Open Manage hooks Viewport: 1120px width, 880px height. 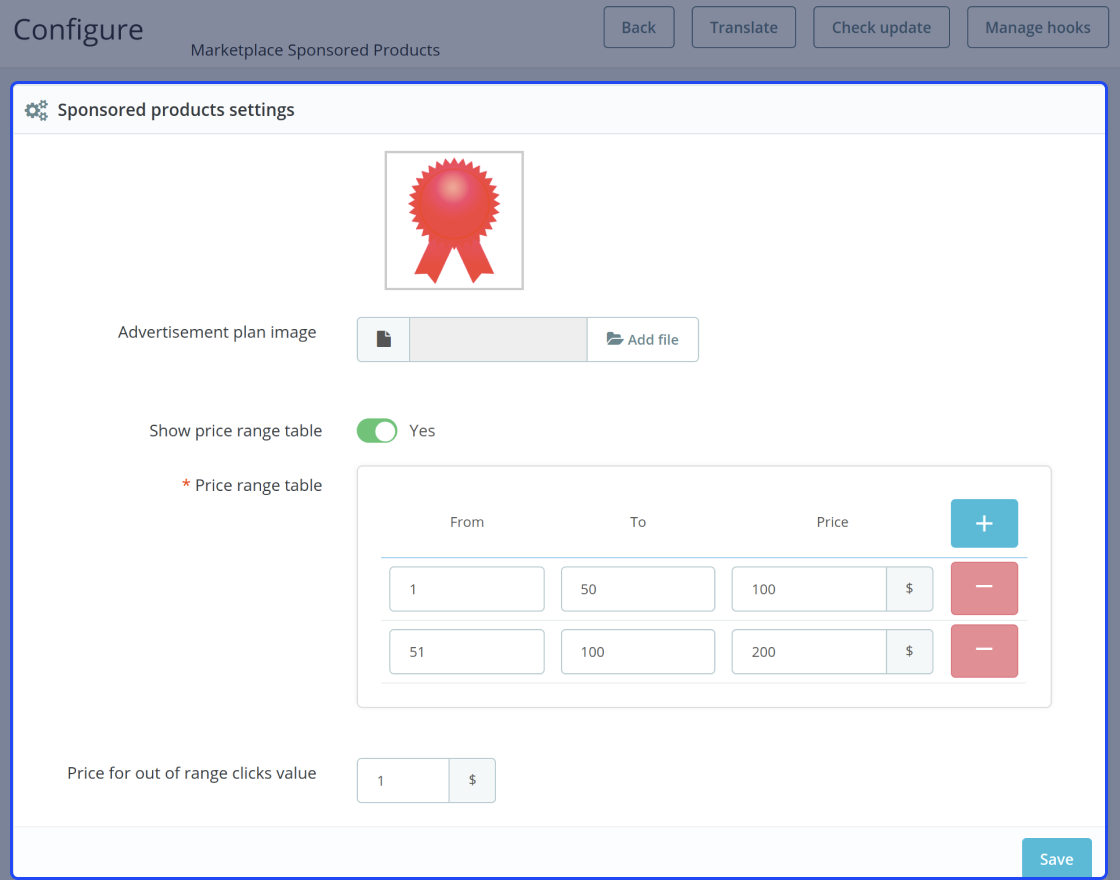coord(1037,27)
